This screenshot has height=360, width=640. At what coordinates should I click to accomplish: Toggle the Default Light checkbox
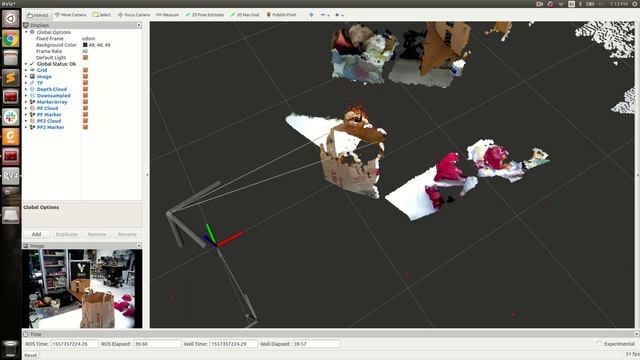point(85,58)
